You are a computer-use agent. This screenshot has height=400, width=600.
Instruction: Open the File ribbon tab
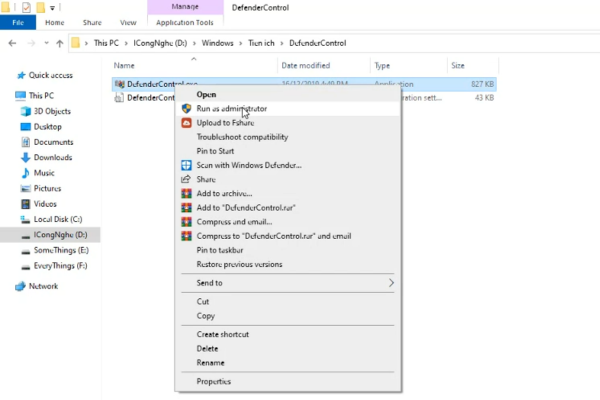coord(18,21)
